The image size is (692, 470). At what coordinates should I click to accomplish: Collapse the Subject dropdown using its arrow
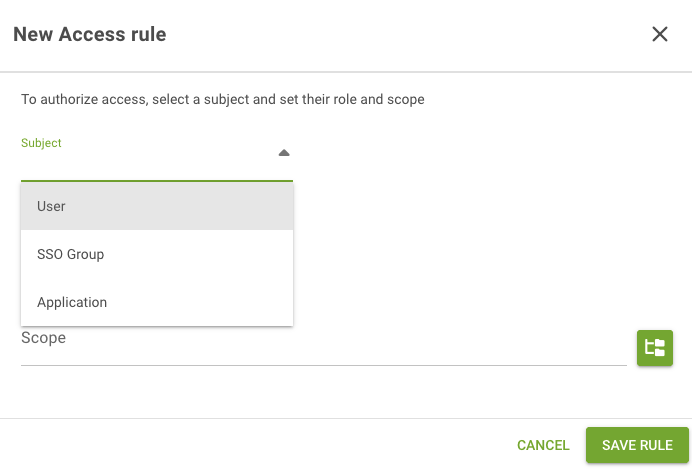pyautogui.click(x=284, y=153)
